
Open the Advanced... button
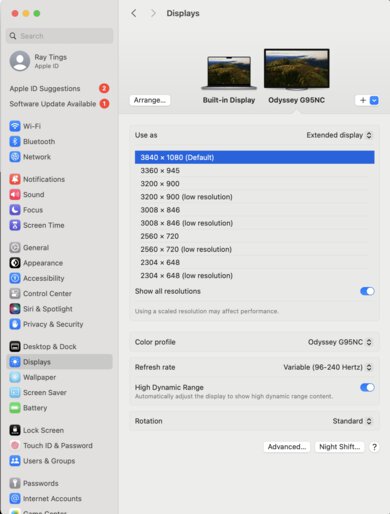coord(287,447)
